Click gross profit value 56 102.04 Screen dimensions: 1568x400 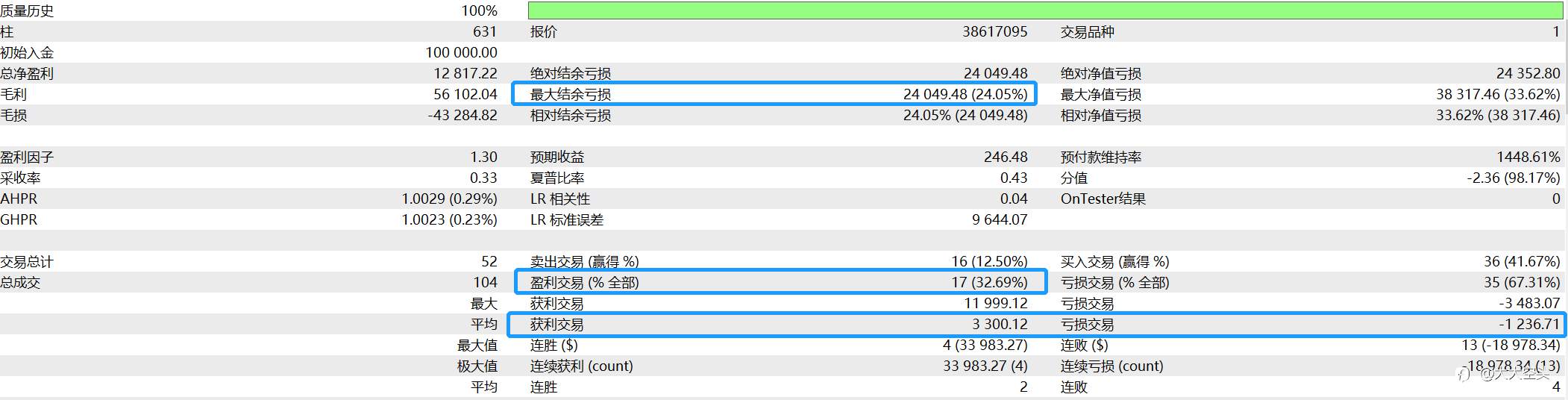coord(465,94)
